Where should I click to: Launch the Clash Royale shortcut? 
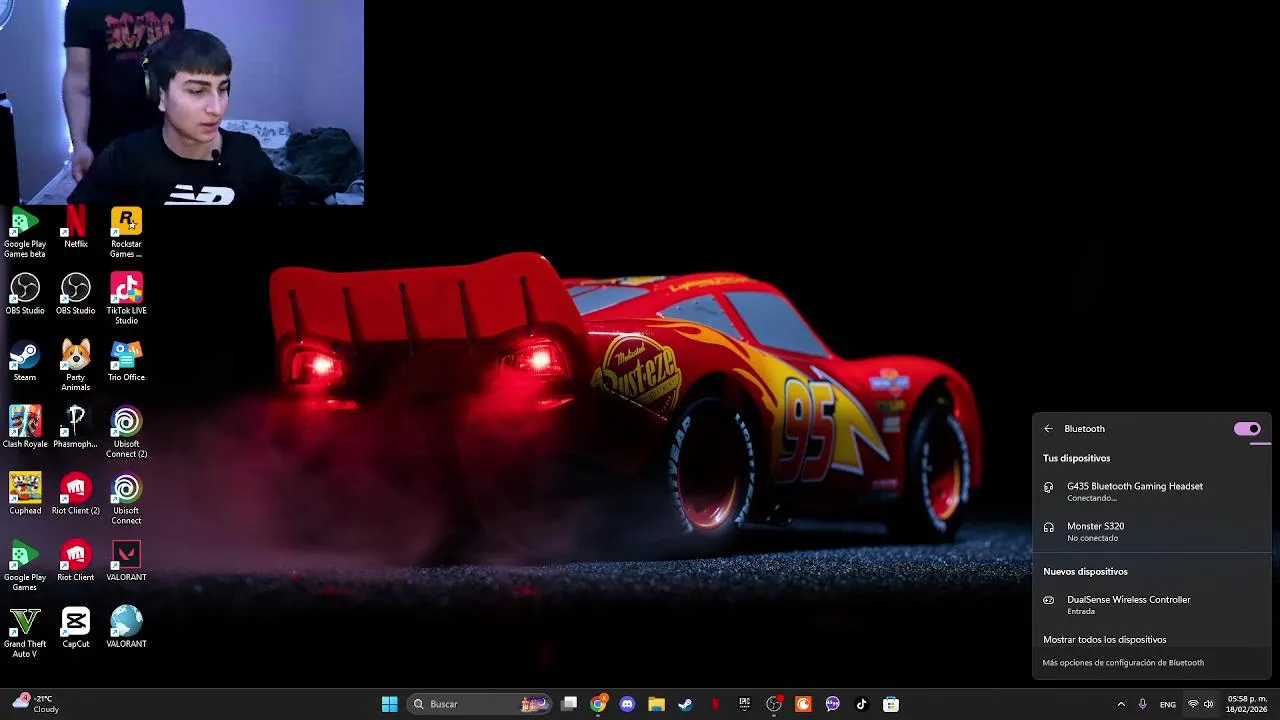(x=25, y=428)
